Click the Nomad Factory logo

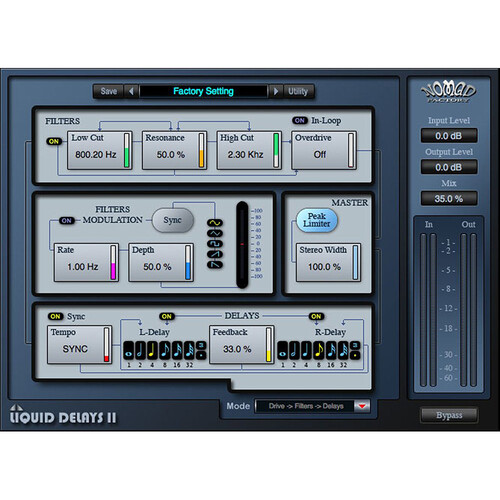pyautogui.click(x=448, y=92)
